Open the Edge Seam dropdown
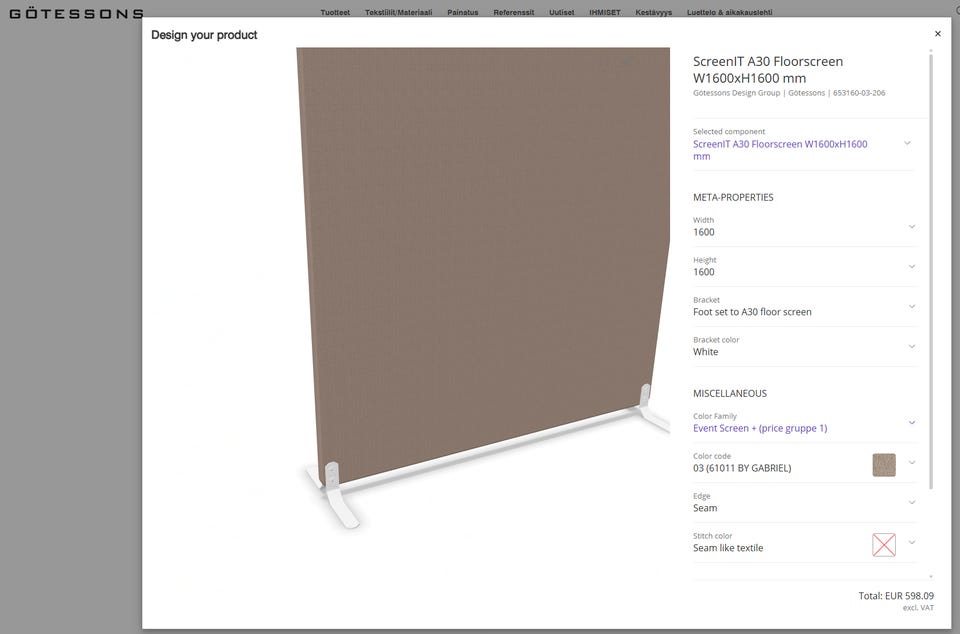Viewport: 960px width, 634px height. pyautogui.click(x=804, y=502)
